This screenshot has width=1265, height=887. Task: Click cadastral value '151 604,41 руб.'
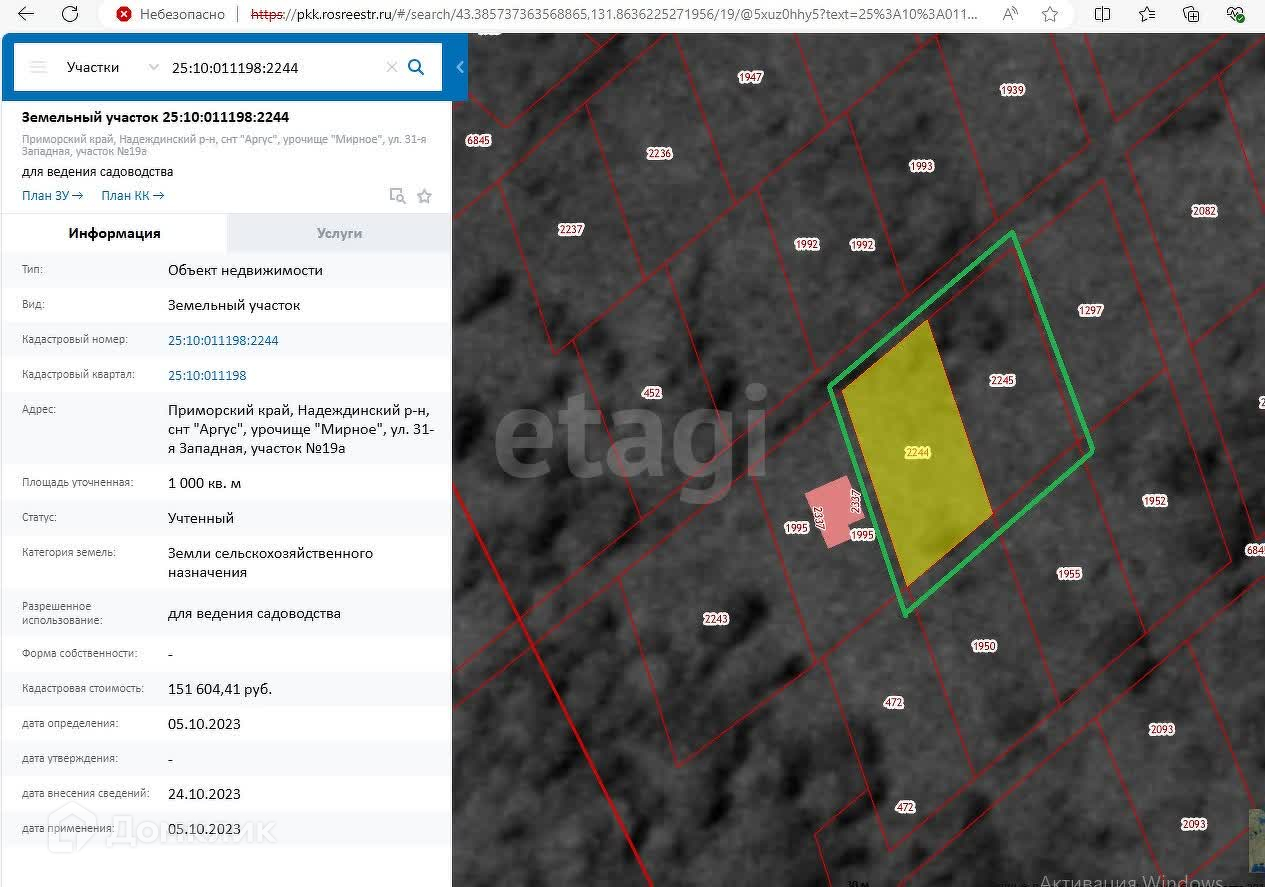coord(220,689)
